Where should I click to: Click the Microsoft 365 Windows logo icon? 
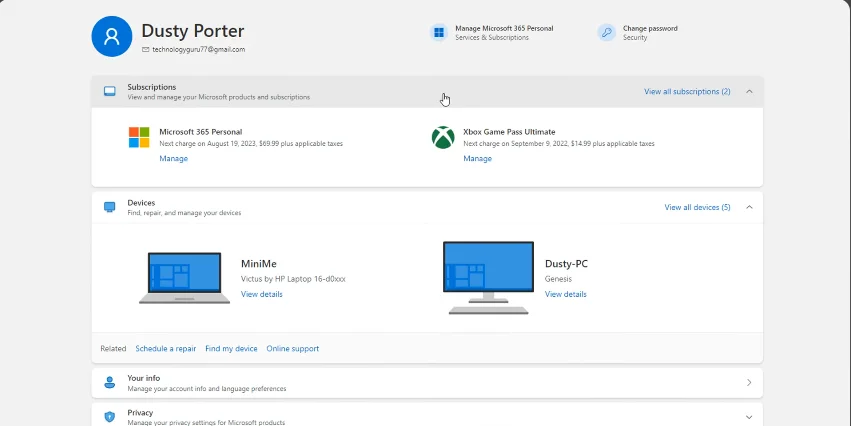[439, 33]
